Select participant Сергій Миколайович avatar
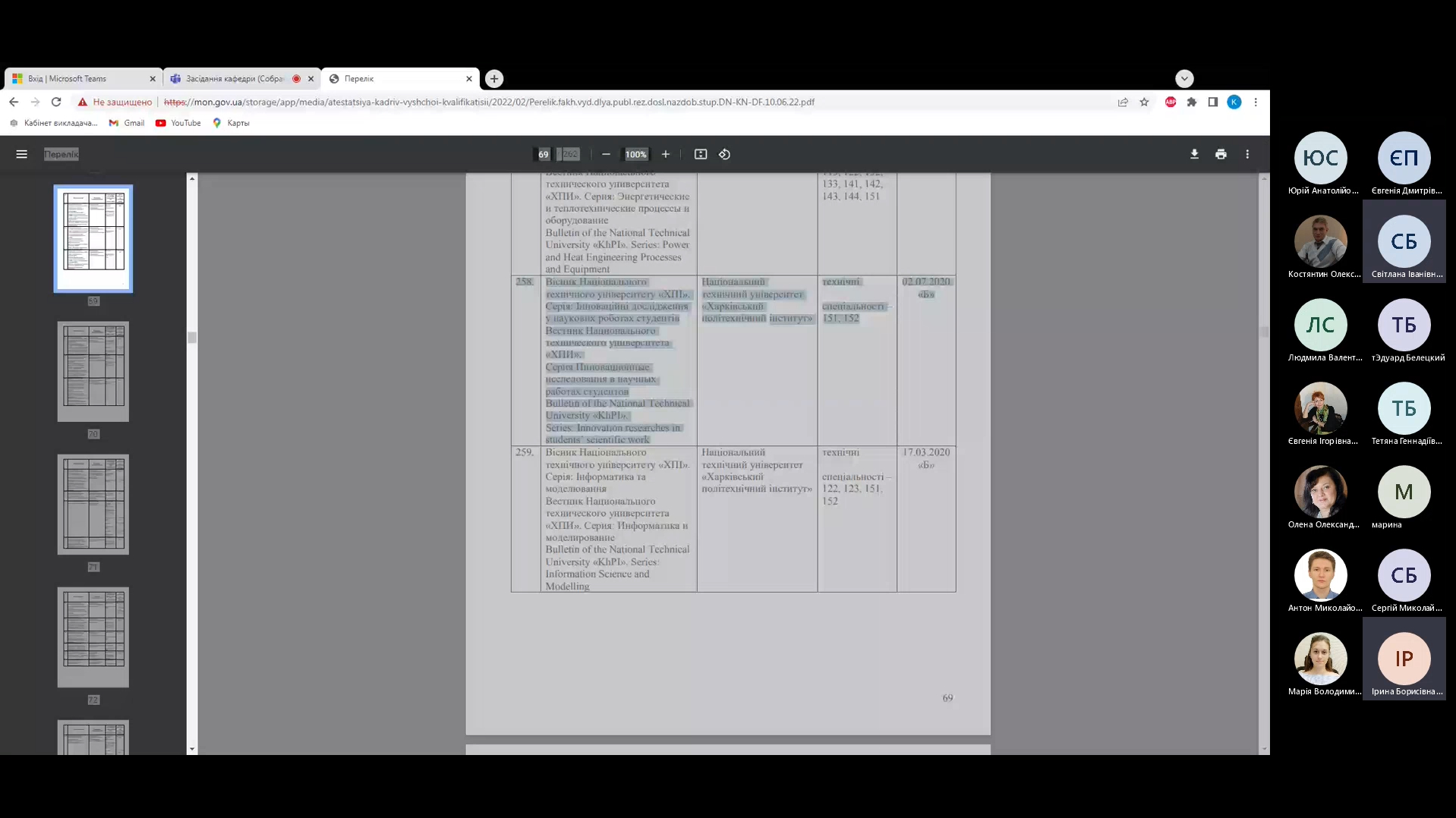1456x818 pixels. (1404, 575)
